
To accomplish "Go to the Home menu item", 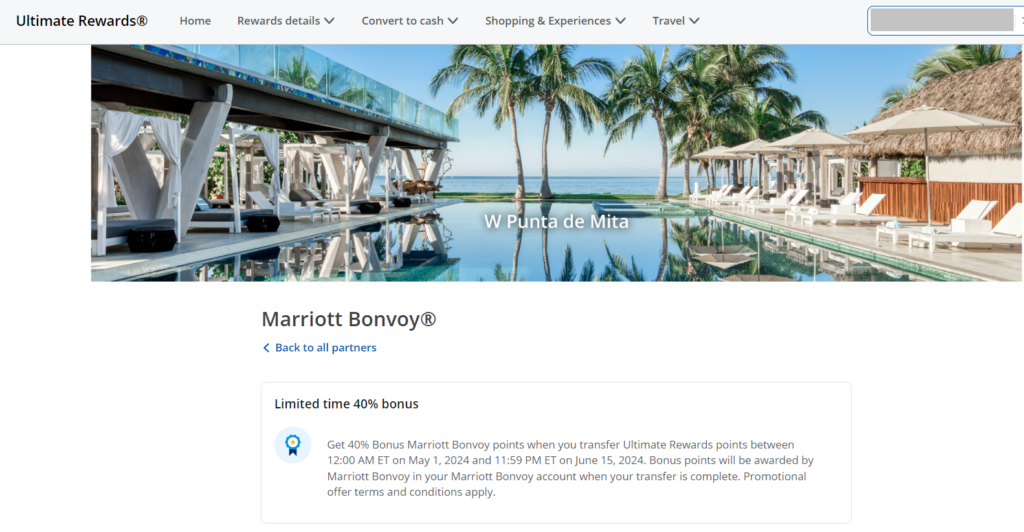I will [x=195, y=21].
